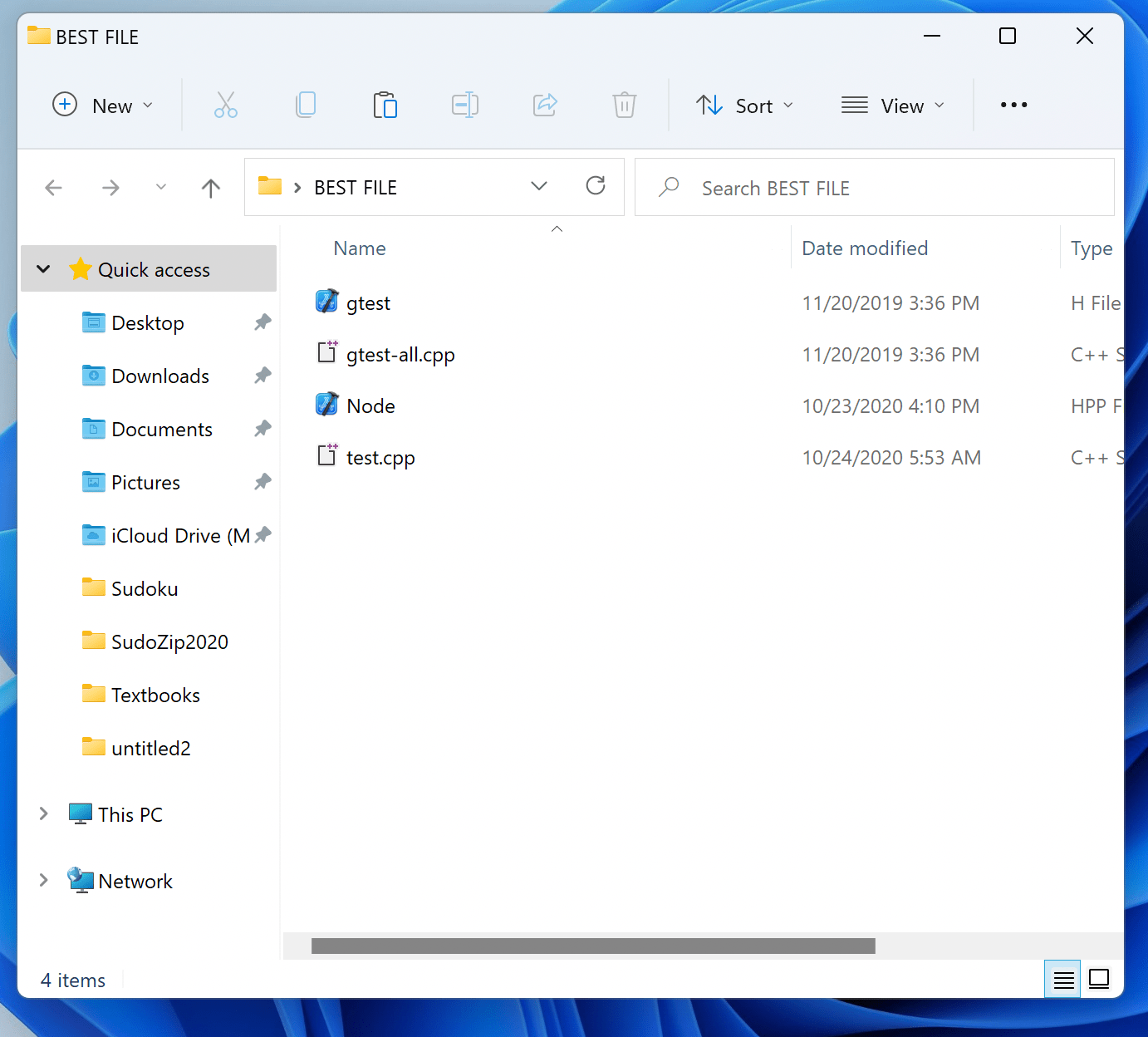Click the Rename icon
Screen dimensions: 1148x1037
click(465, 105)
